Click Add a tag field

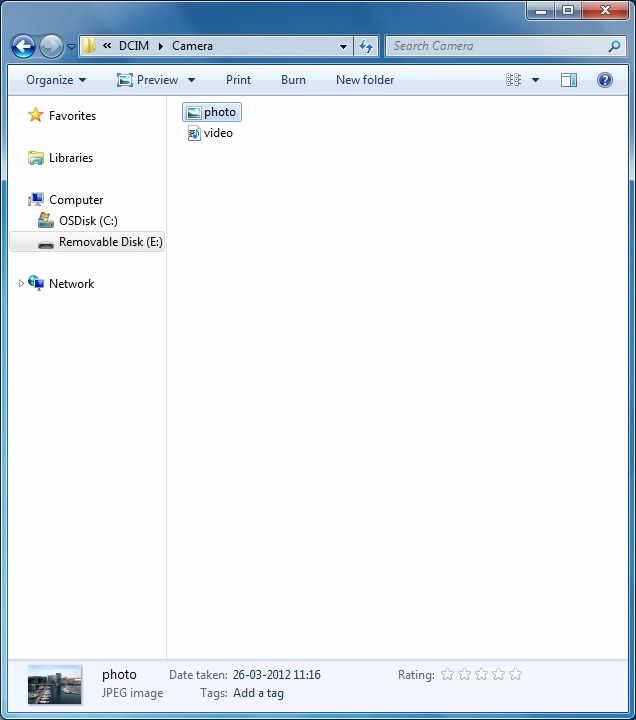click(x=258, y=693)
